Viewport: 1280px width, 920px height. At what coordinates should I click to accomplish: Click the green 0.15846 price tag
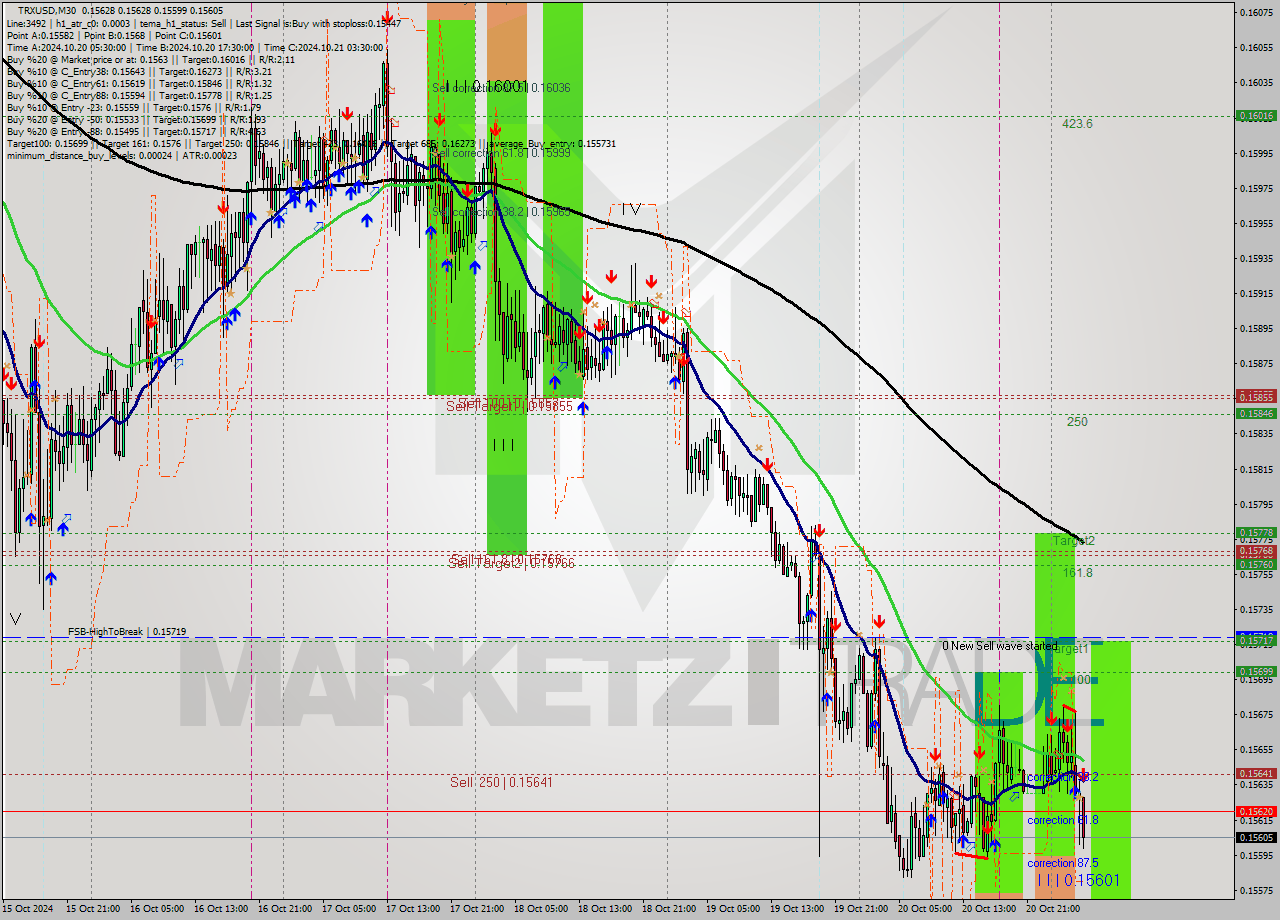click(x=1256, y=413)
